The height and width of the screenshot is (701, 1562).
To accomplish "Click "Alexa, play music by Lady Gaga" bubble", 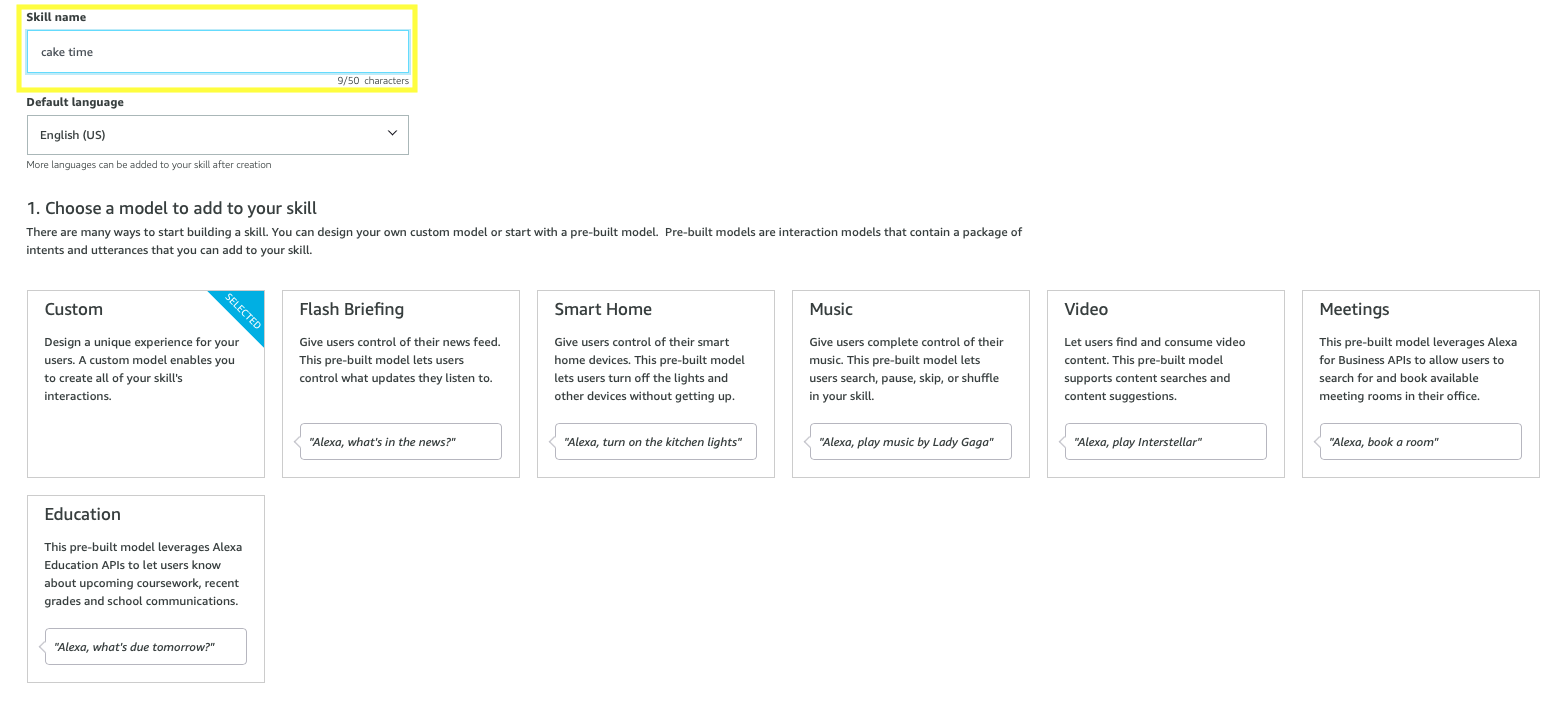I will pos(910,442).
